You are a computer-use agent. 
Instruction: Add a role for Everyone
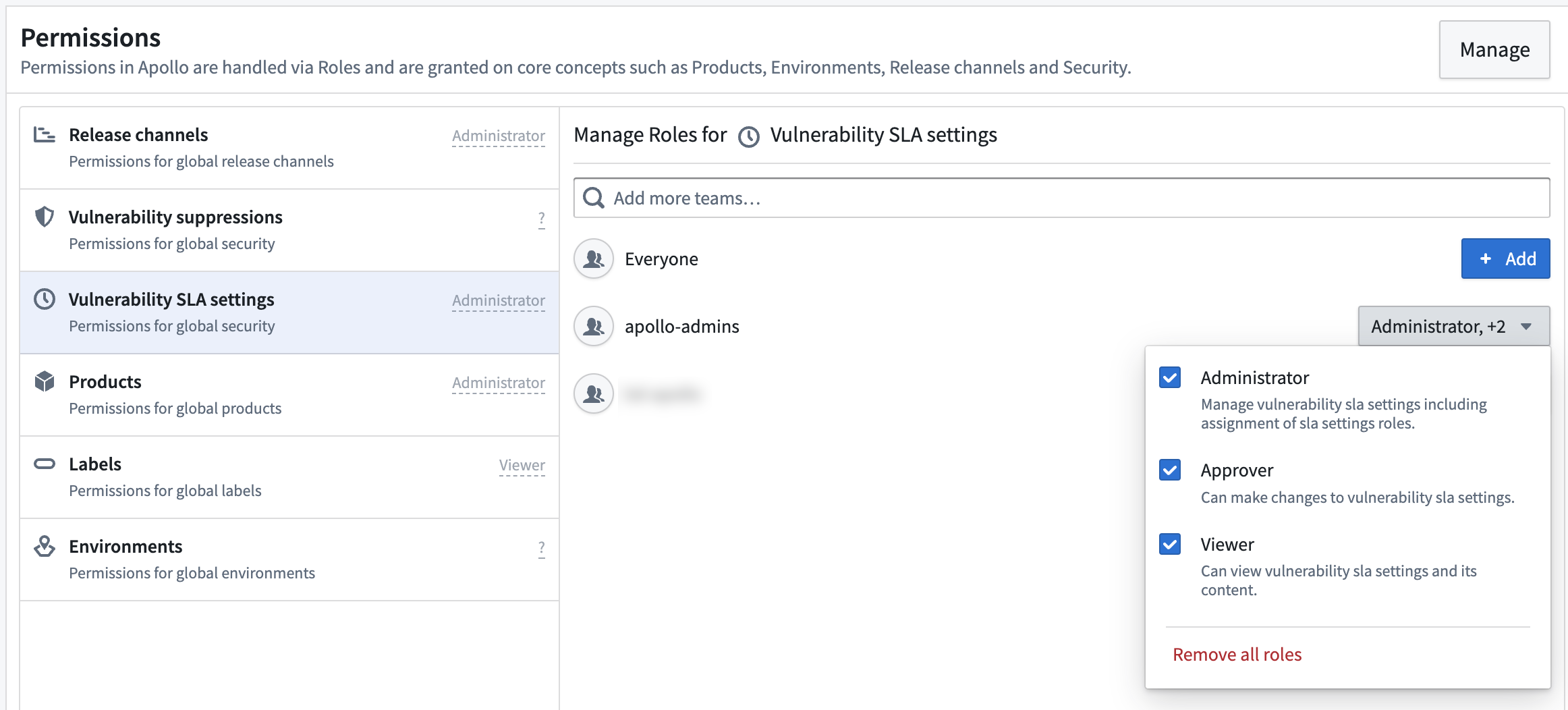(1505, 258)
